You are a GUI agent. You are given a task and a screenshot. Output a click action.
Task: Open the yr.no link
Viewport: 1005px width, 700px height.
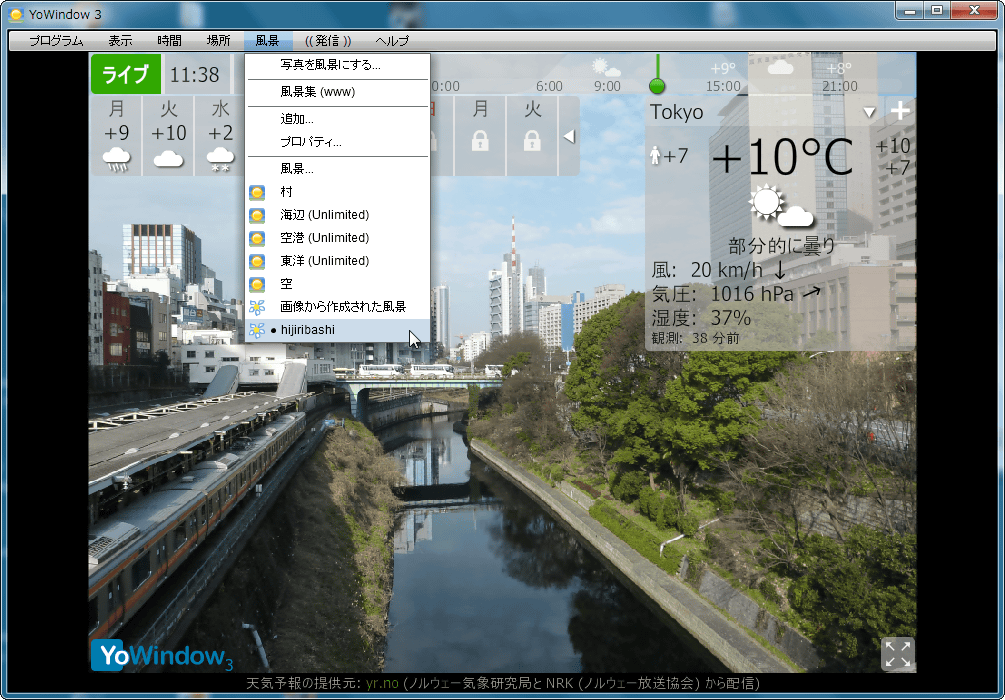click(x=382, y=683)
